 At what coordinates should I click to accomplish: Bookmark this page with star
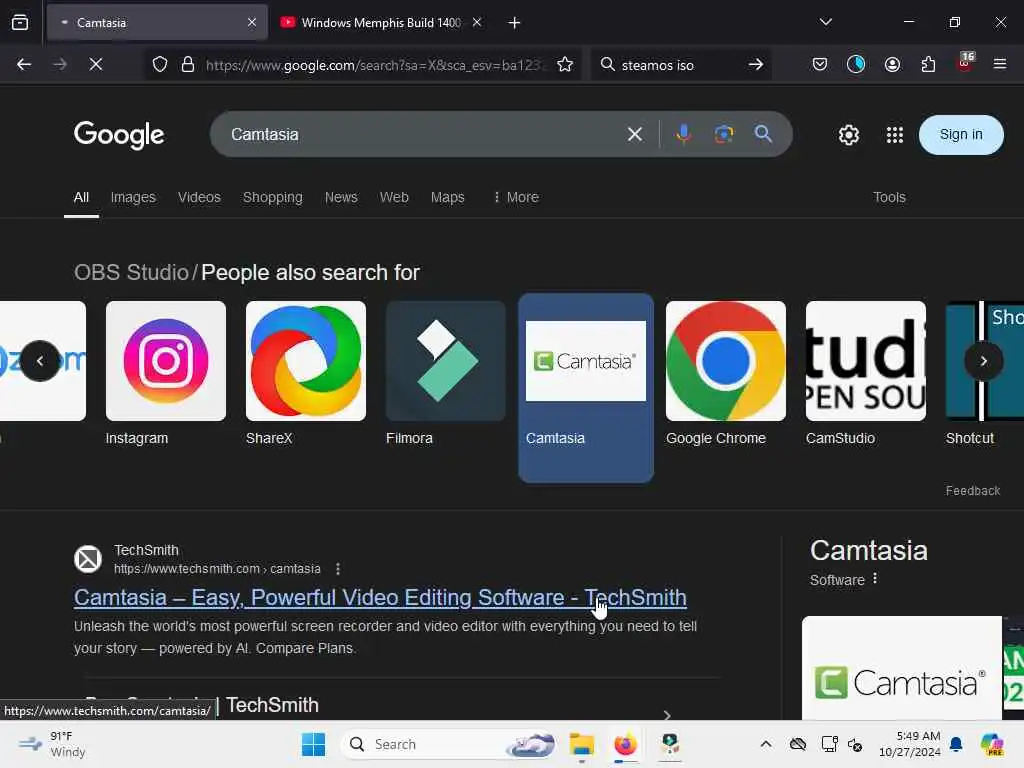point(565,64)
